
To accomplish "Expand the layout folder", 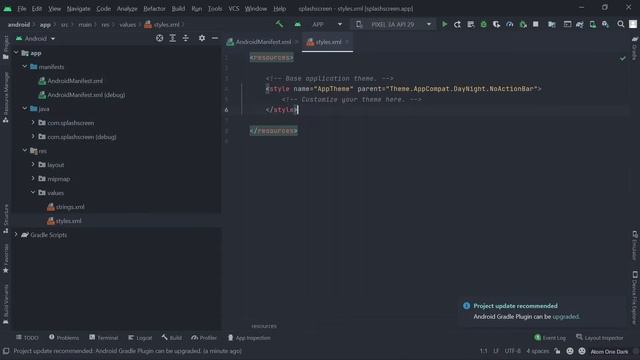I will point(33,164).
